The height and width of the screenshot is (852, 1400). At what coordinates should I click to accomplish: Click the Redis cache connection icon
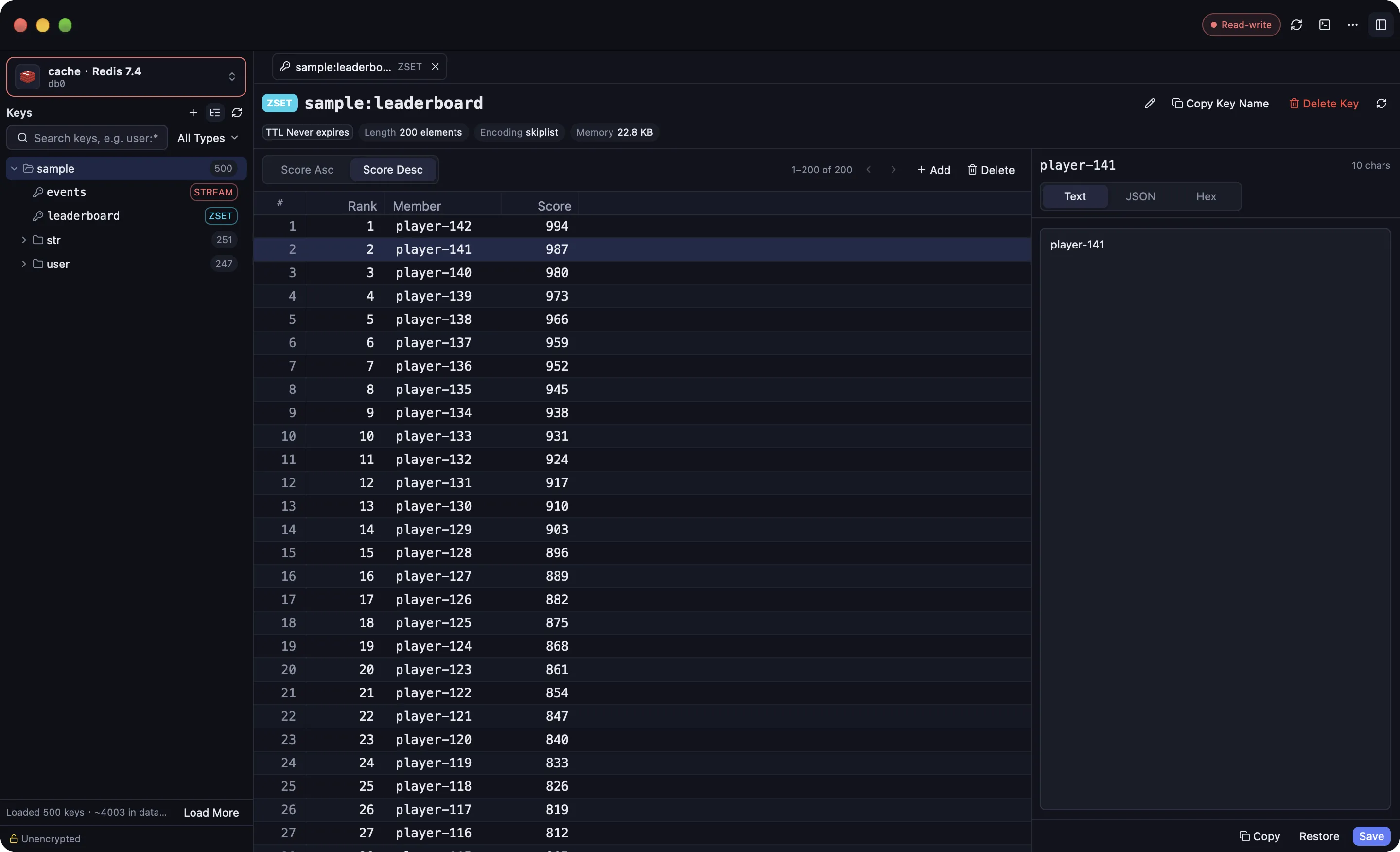tap(27, 77)
